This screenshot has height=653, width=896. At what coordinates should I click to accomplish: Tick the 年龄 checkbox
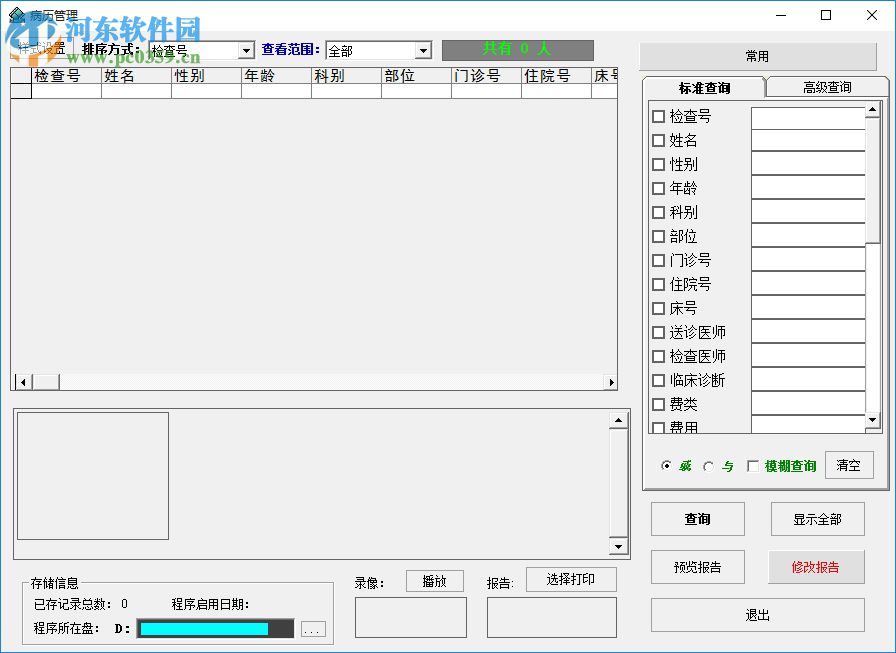pos(658,189)
